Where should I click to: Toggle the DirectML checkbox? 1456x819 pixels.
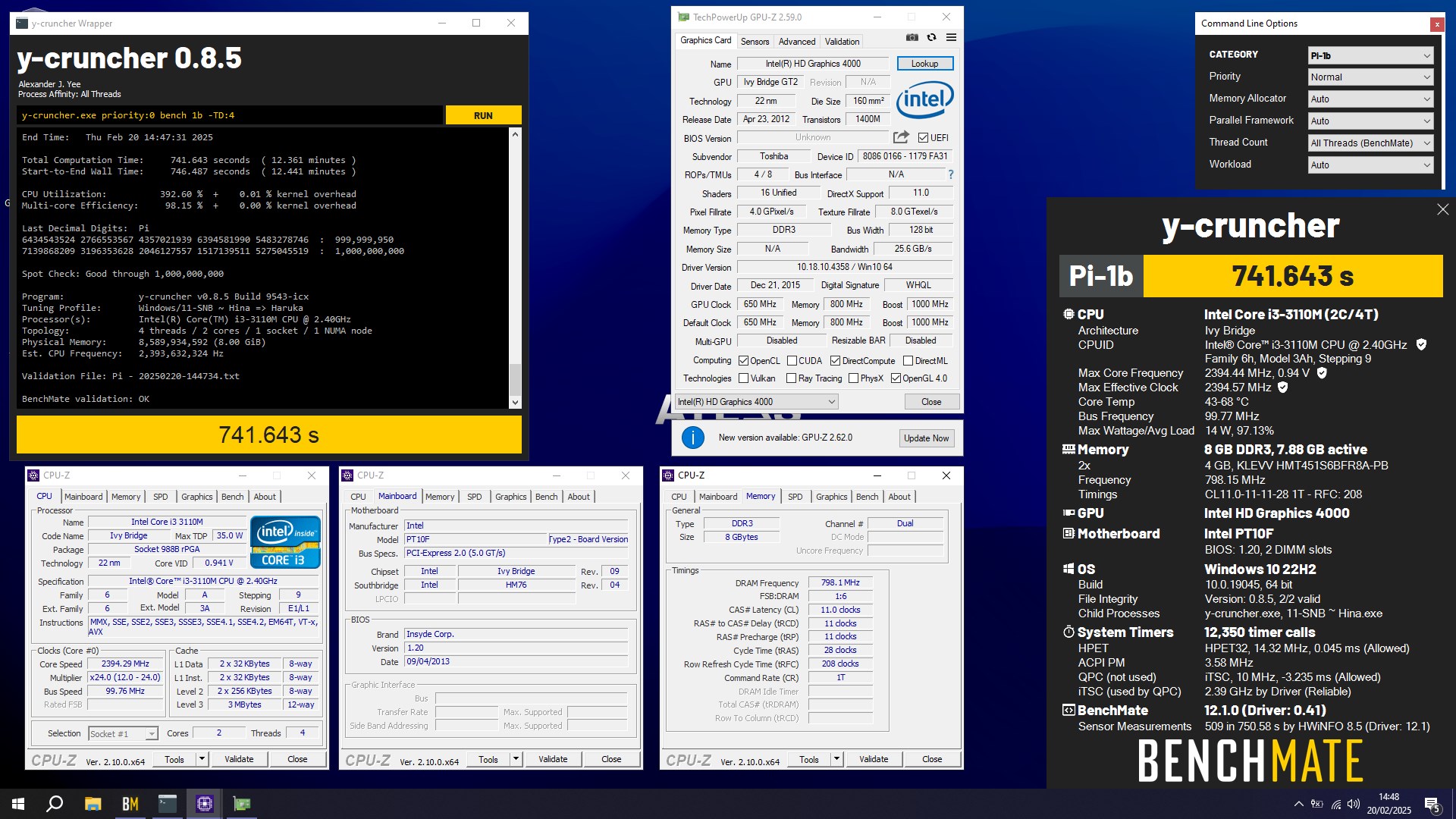[908, 361]
